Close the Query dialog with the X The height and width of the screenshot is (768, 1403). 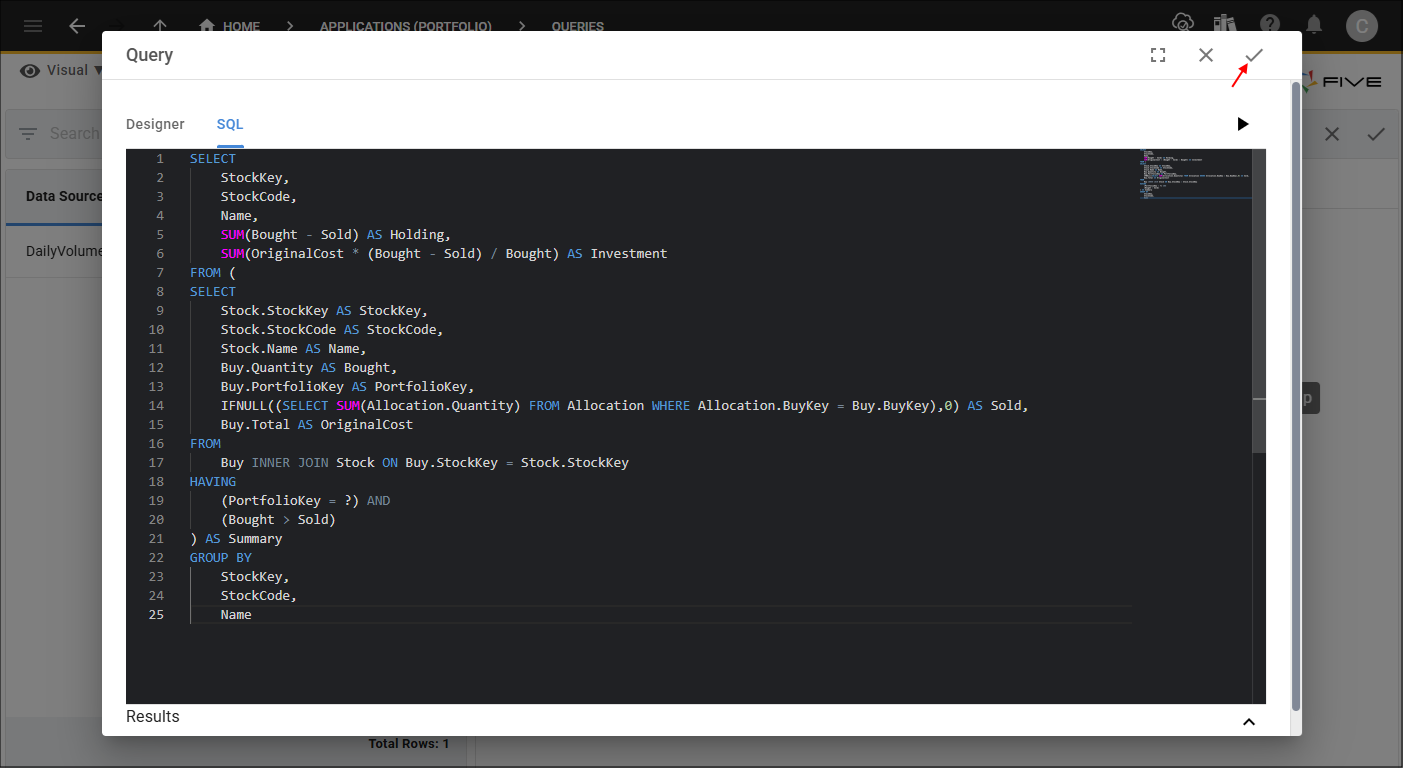[x=1206, y=56]
